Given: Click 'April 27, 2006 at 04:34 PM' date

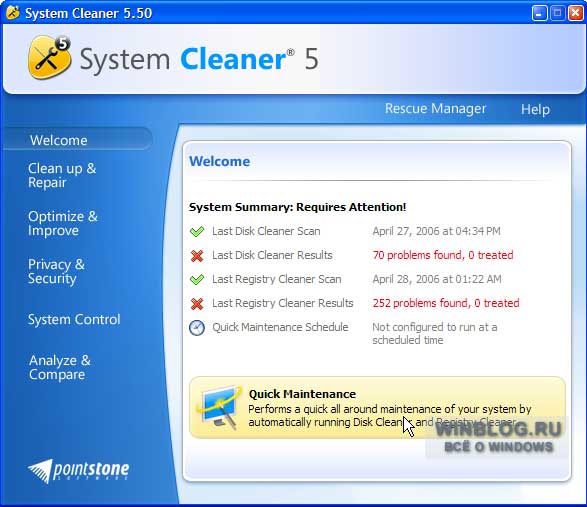Looking at the screenshot, I should (x=437, y=231).
